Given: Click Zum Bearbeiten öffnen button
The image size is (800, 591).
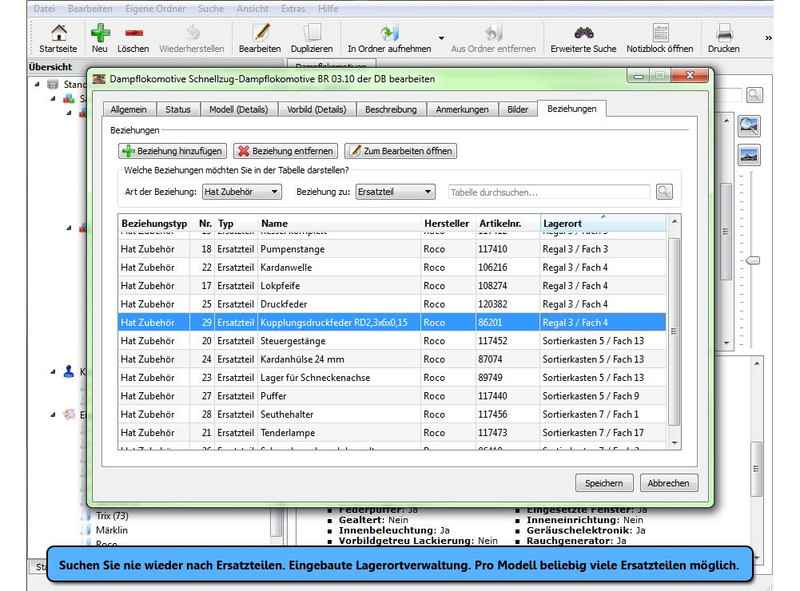Looking at the screenshot, I should click(401, 151).
